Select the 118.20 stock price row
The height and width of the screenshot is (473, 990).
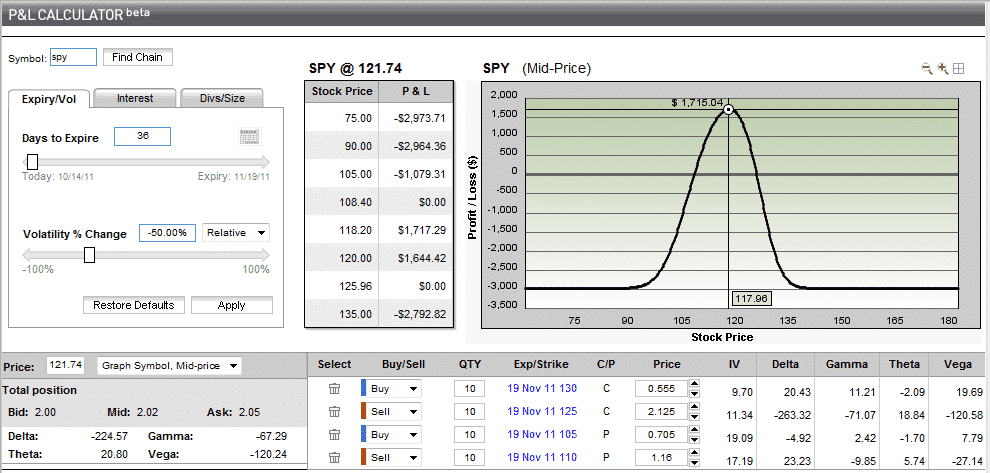(x=379, y=231)
